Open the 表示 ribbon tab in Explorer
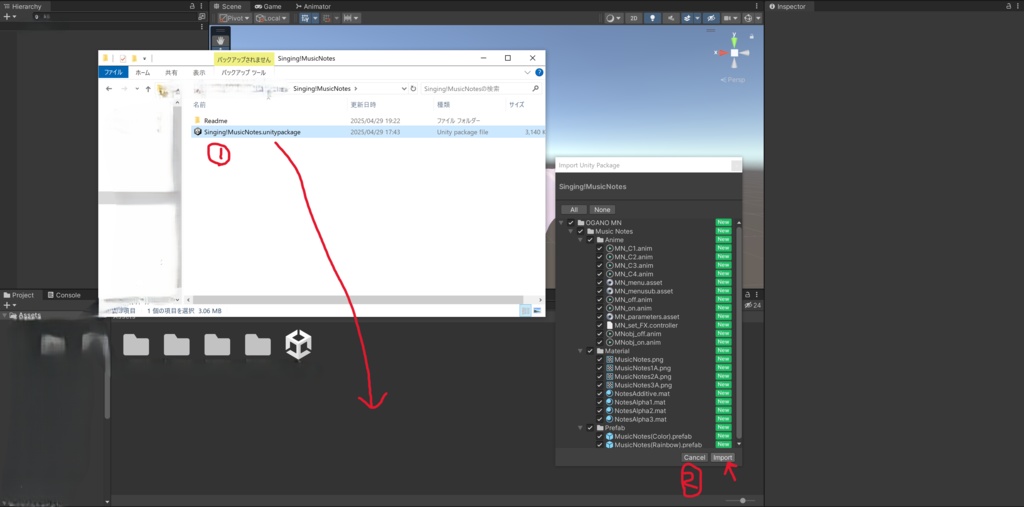Screen dimensions: 1024x507 199,73
